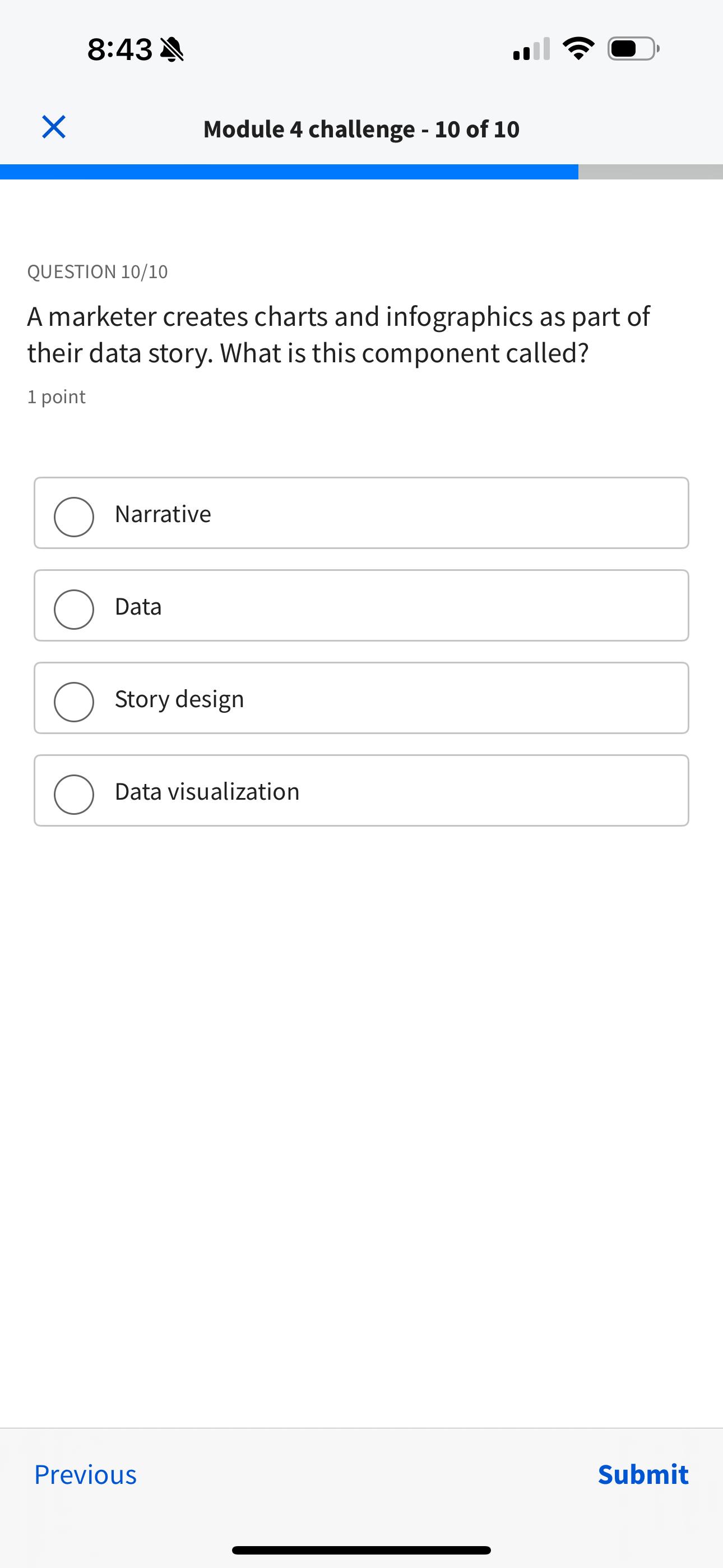This screenshot has width=723, height=1568.
Task: Click the blue quiz progress bar
Action: [x=289, y=172]
